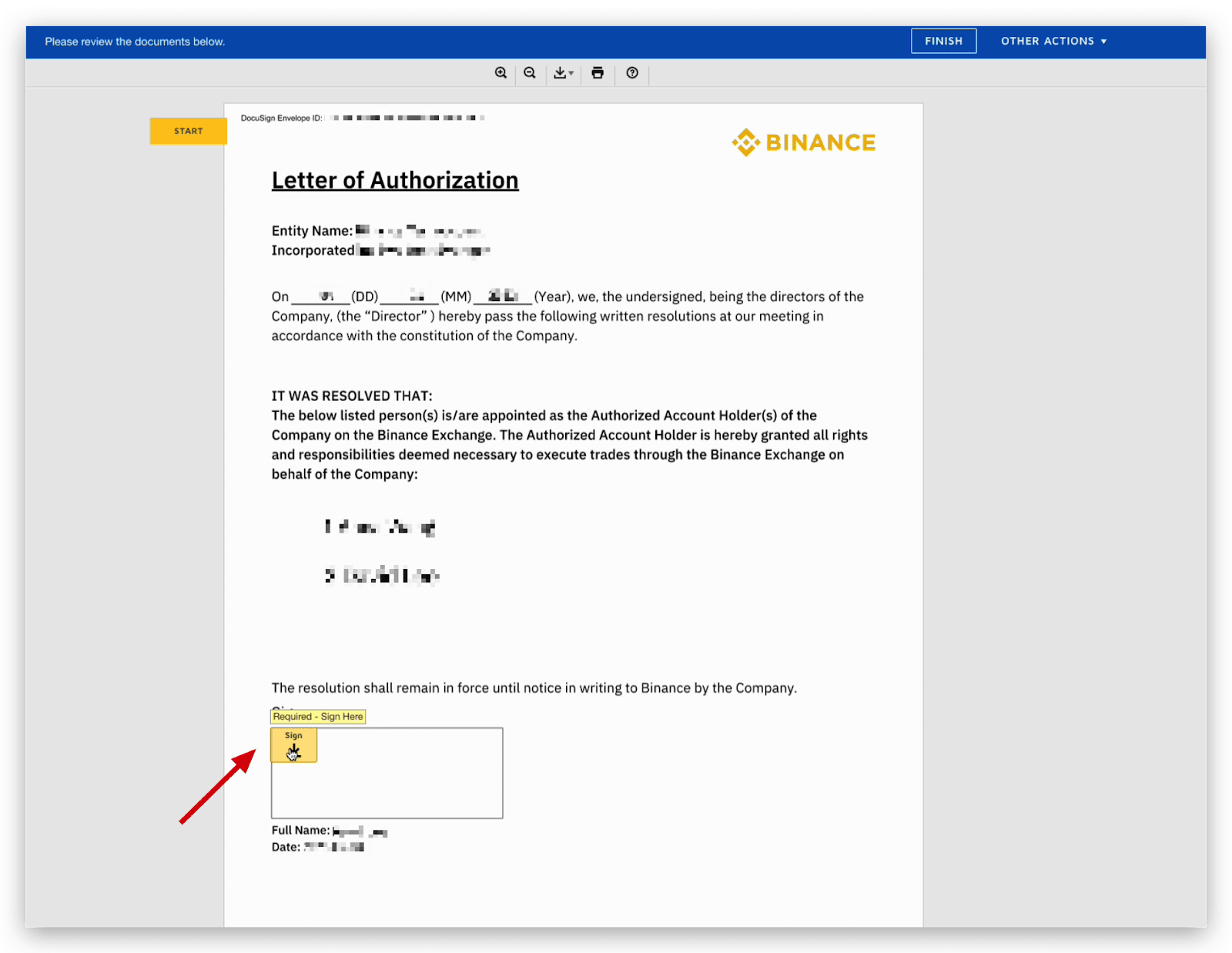Open the help question mark icon
This screenshot has height=953, width=1232.
632,73
